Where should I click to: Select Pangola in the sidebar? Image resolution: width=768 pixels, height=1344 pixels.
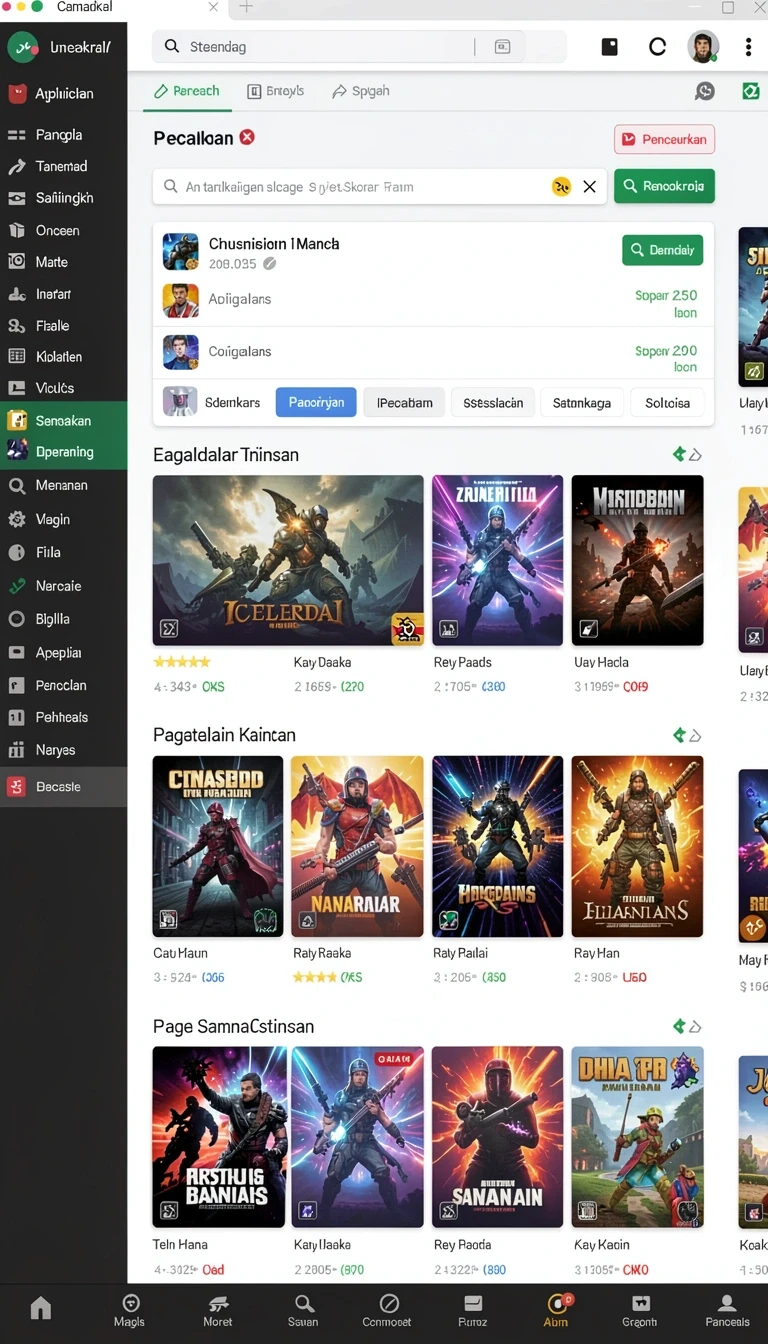[63, 134]
